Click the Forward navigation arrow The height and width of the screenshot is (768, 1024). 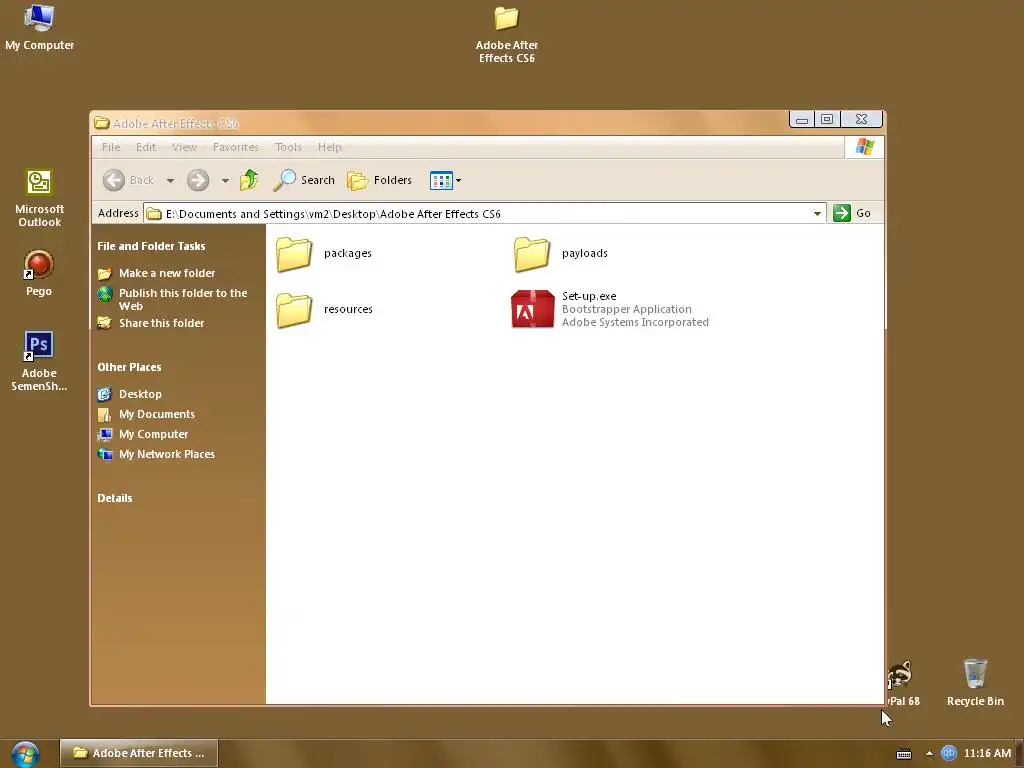pos(198,180)
